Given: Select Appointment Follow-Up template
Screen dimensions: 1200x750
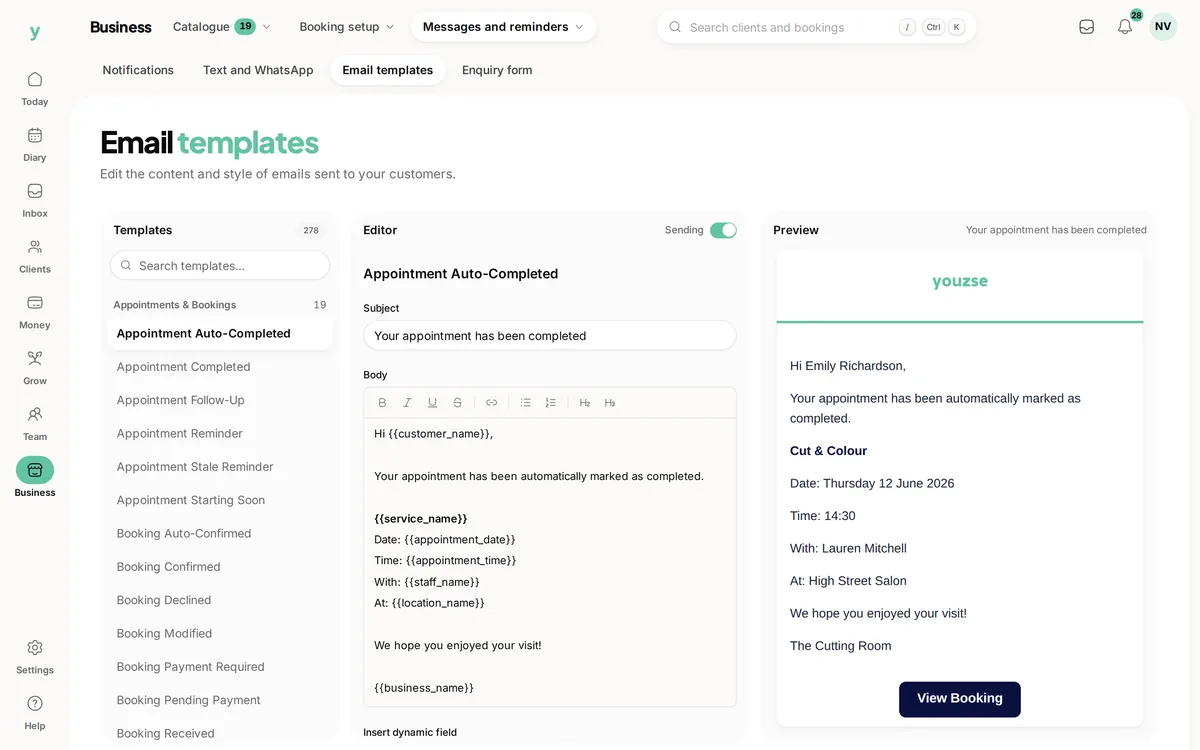Looking at the screenshot, I should 220,400.
